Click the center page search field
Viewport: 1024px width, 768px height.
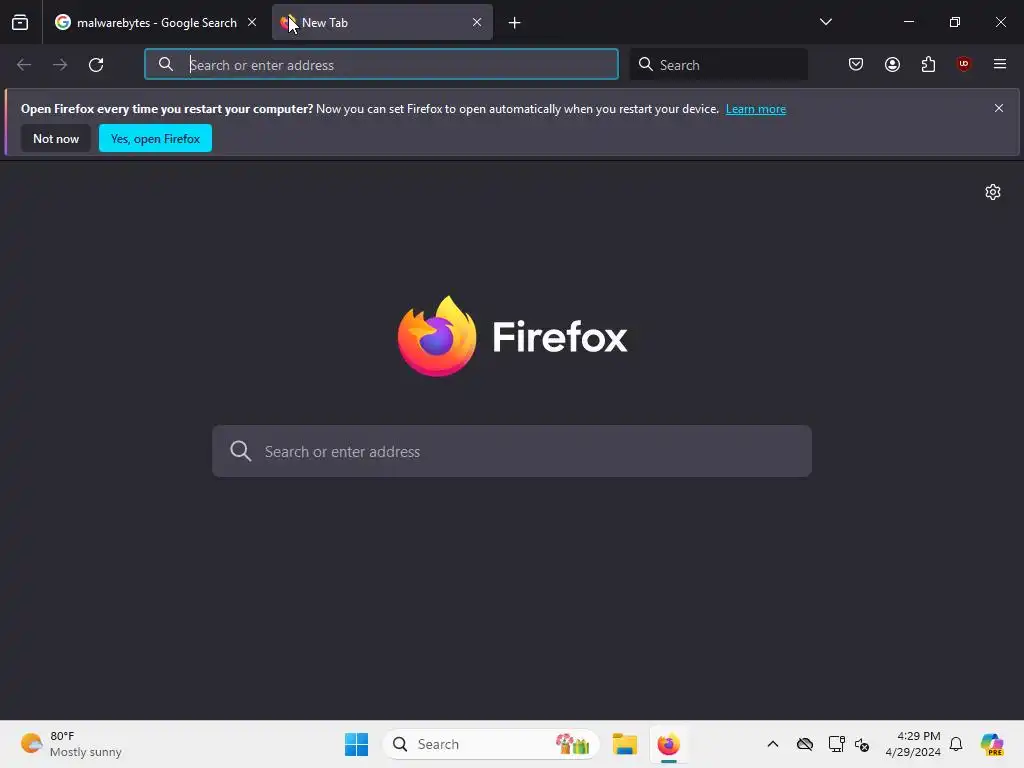click(x=512, y=451)
